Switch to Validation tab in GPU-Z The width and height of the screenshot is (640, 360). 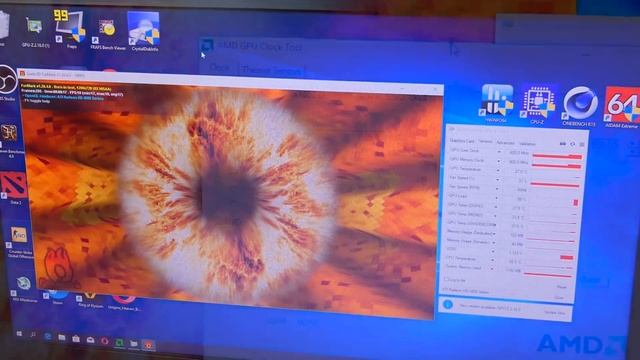(x=527, y=144)
